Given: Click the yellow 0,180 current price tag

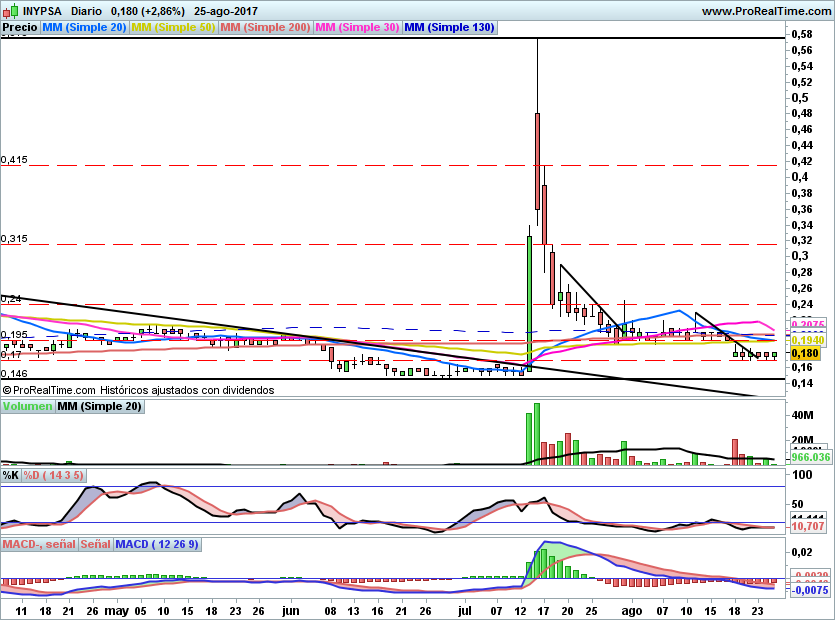Looking at the screenshot, I should coord(805,353).
